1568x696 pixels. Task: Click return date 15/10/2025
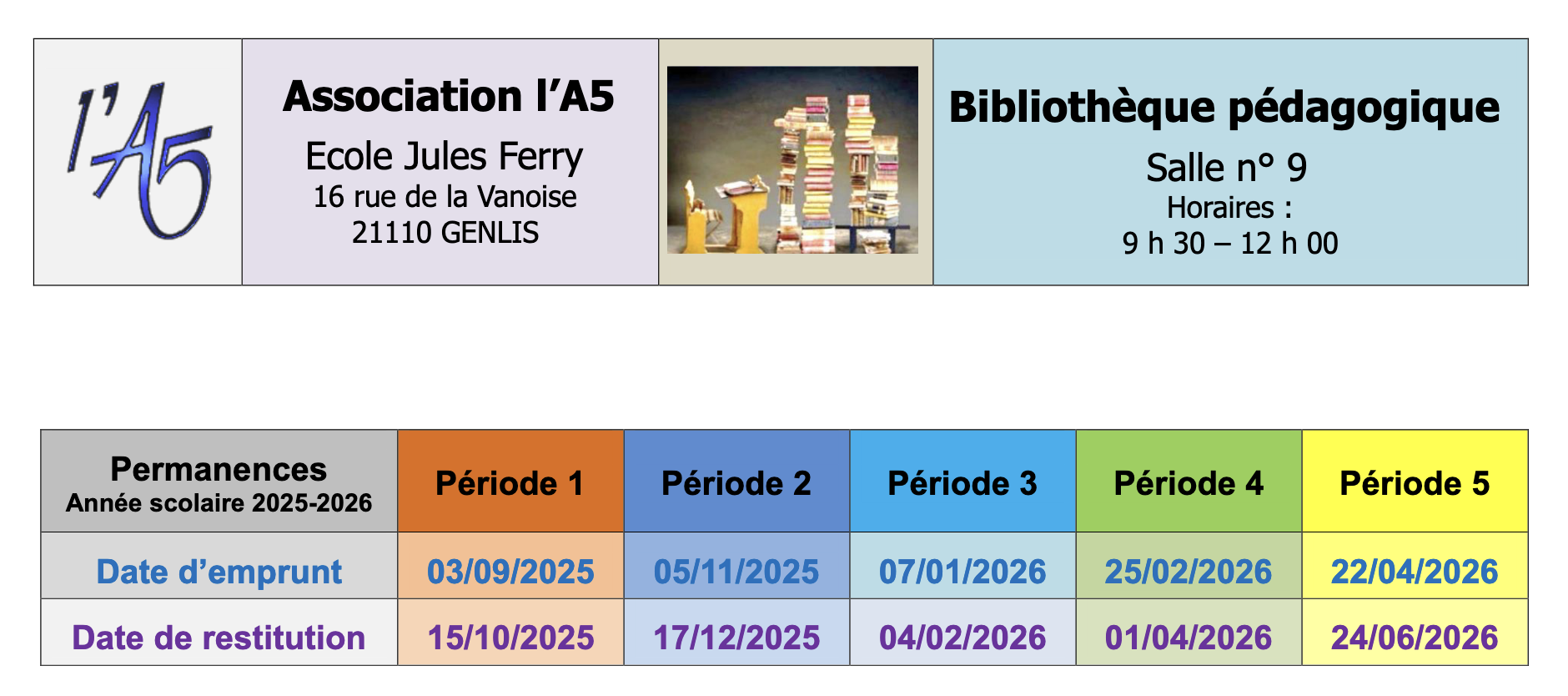[510, 638]
